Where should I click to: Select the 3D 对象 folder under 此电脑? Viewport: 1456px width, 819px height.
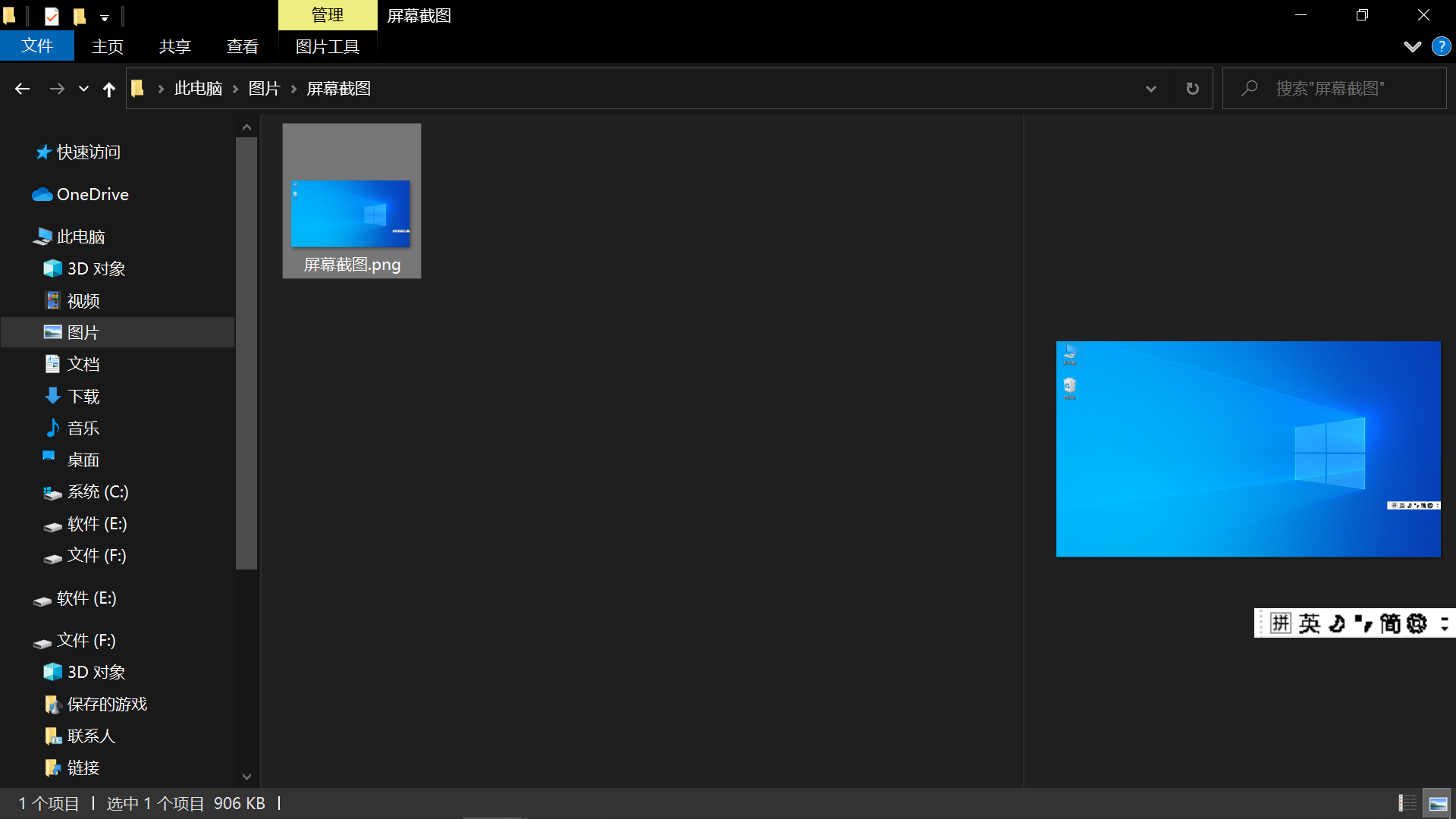point(96,269)
